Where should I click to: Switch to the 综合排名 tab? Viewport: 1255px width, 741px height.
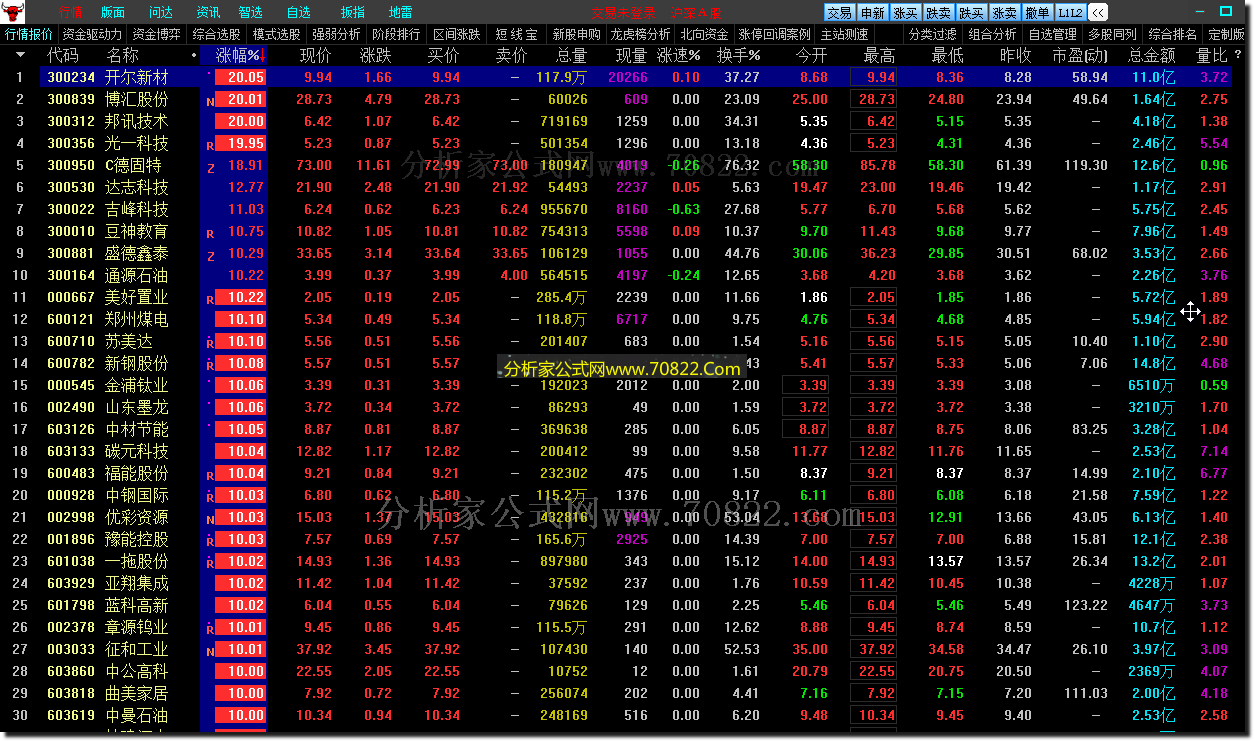1173,34
